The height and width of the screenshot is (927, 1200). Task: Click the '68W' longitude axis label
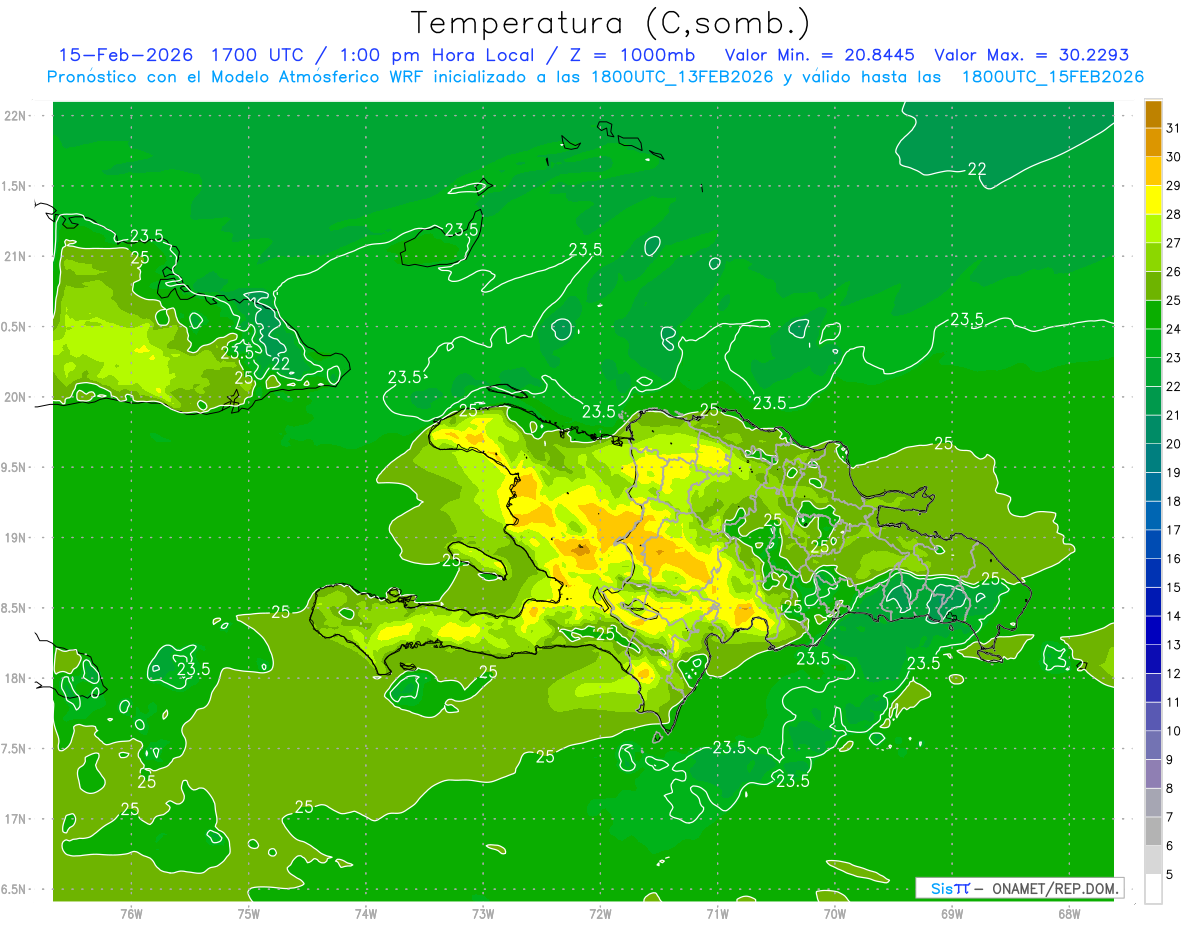tap(1069, 913)
